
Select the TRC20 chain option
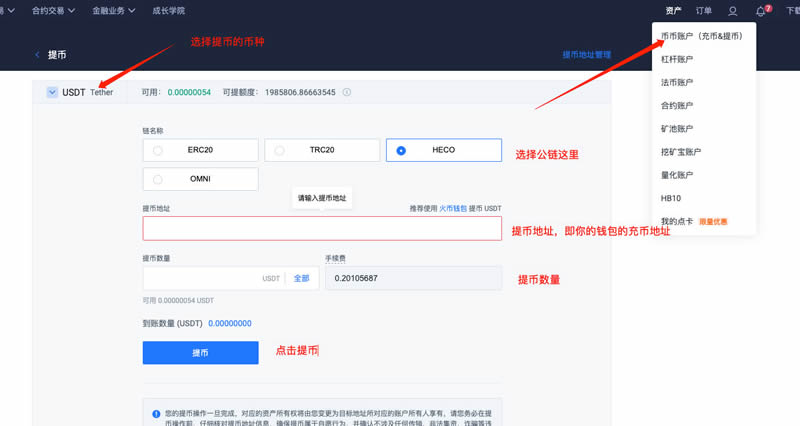(x=321, y=150)
